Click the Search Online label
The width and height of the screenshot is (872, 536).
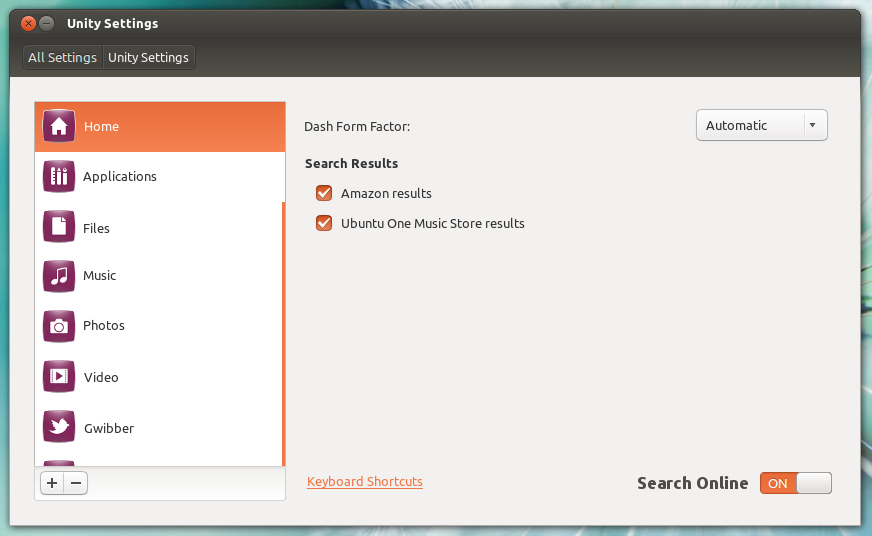692,483
